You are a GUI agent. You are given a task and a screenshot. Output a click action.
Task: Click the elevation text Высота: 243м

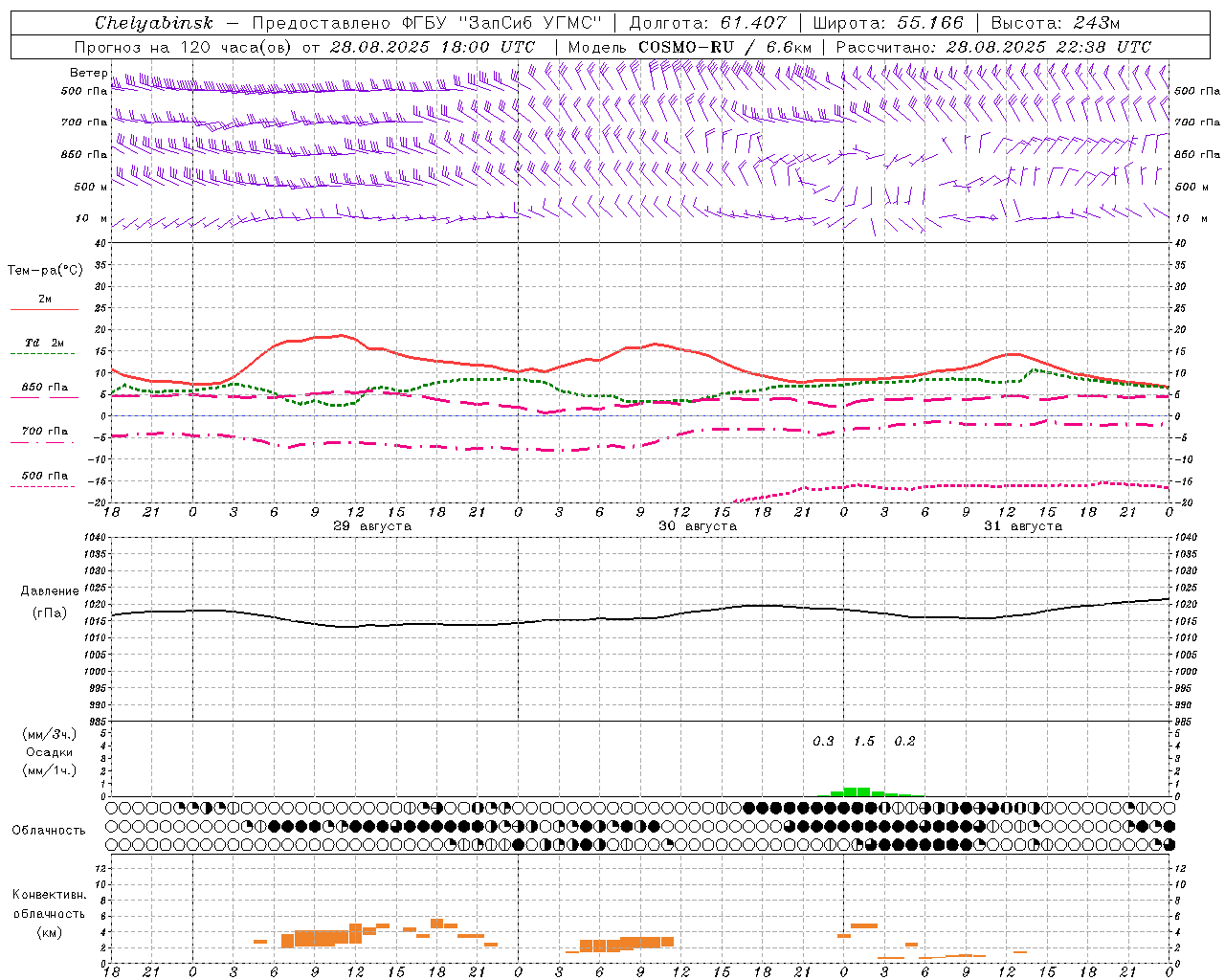tap(1056, 23)
